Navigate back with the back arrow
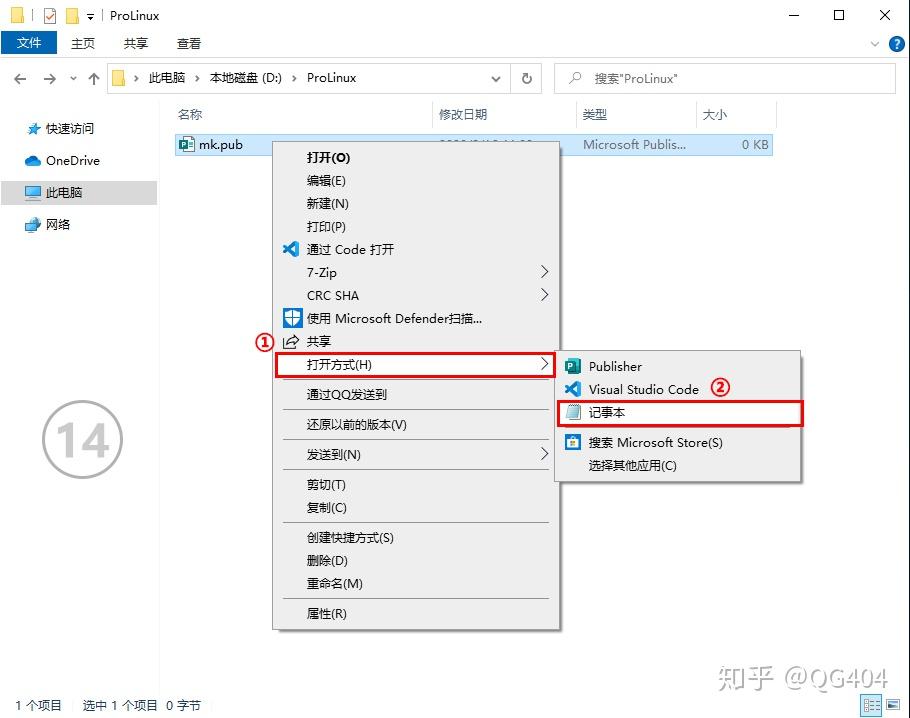910x718 pixels. tap(20, 78)
